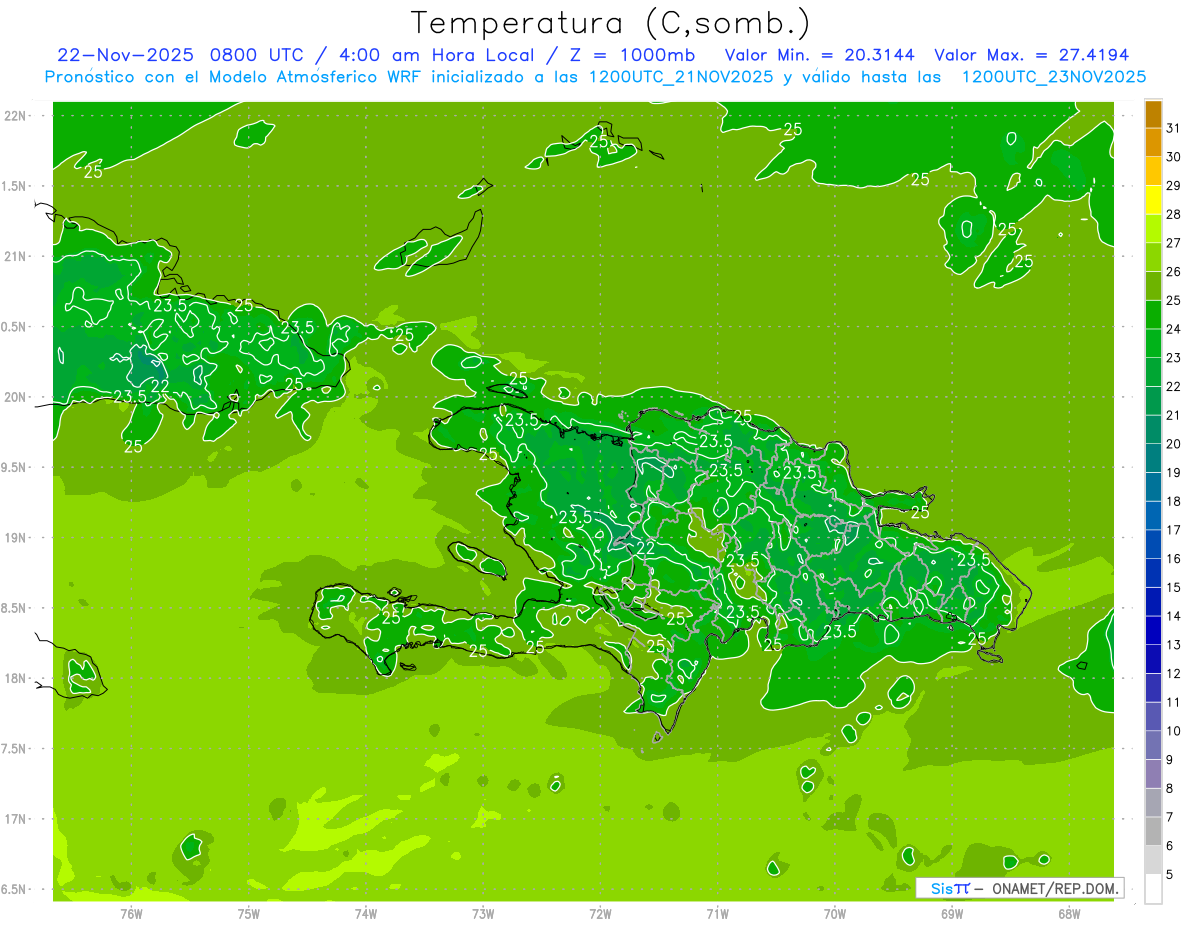
Task: Click the "15" value on the color scale
Action: click(1174, 587)
